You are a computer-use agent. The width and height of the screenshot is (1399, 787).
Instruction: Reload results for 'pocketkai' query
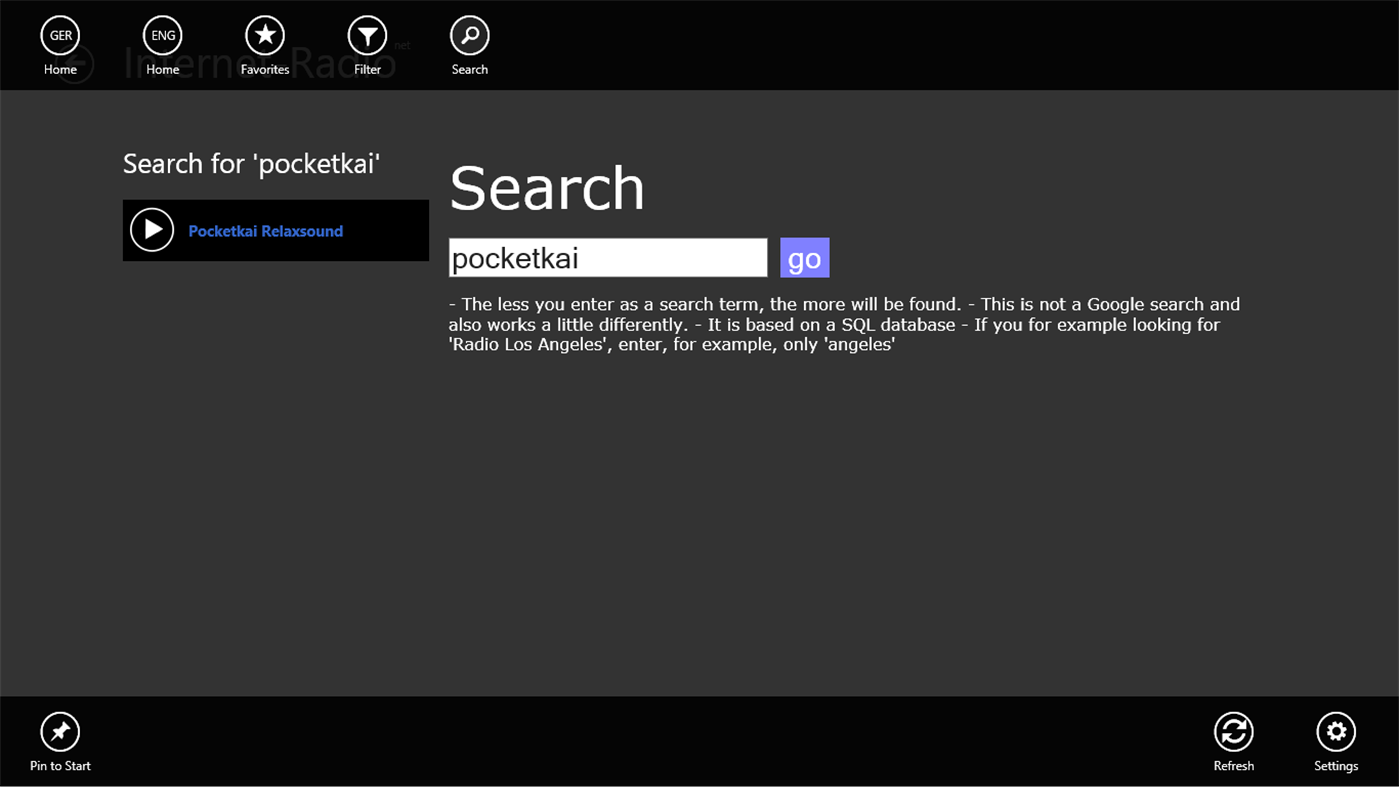(1233, 740)
